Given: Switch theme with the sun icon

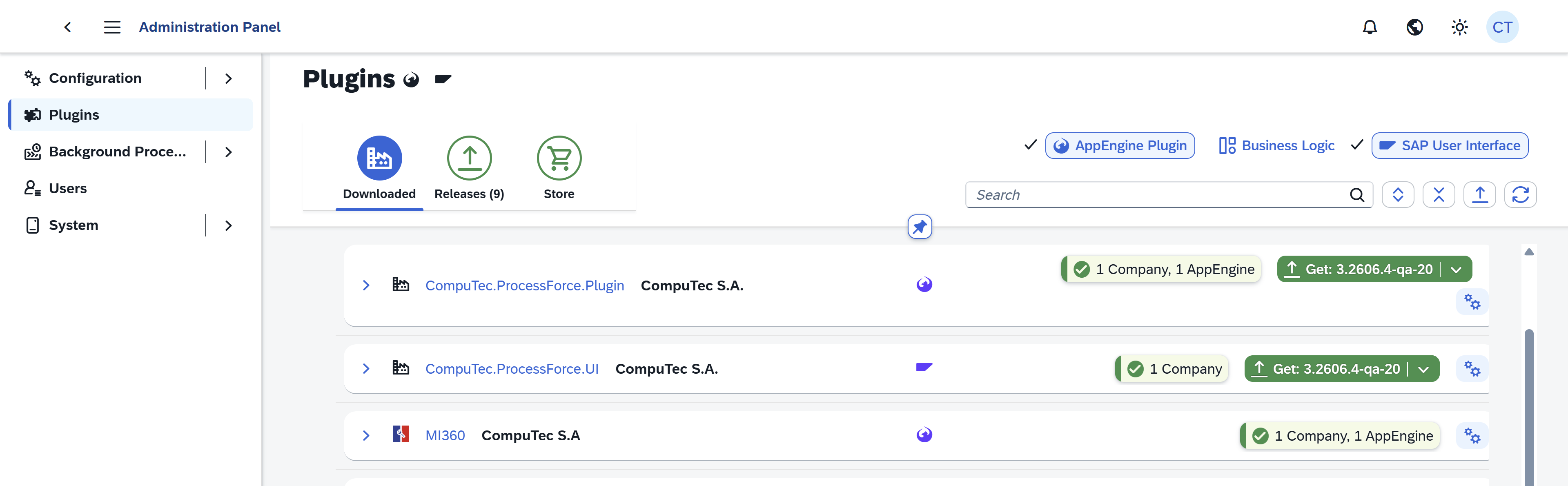Looking at the screenshot, I should (1459, 27).
